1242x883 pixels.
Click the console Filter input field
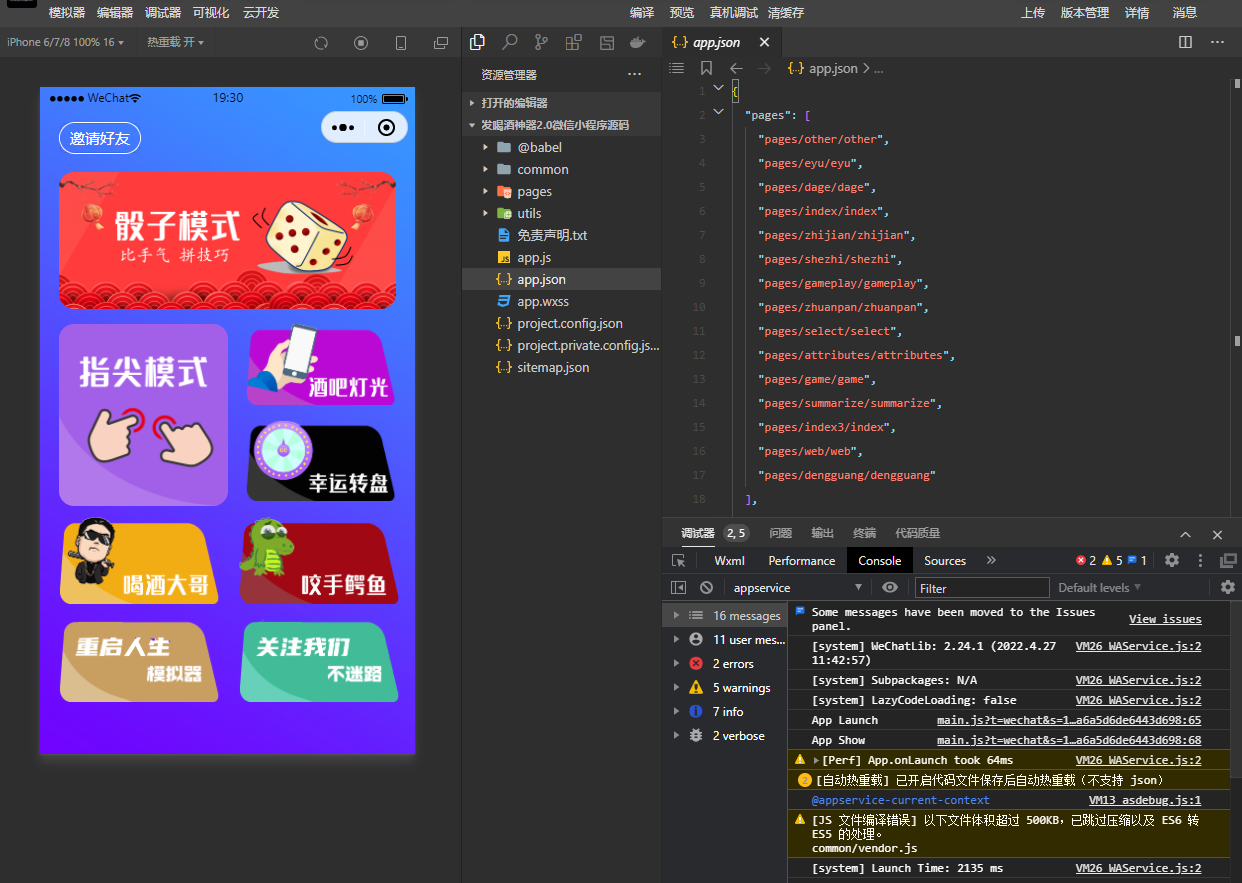click(x=982, y=588)
